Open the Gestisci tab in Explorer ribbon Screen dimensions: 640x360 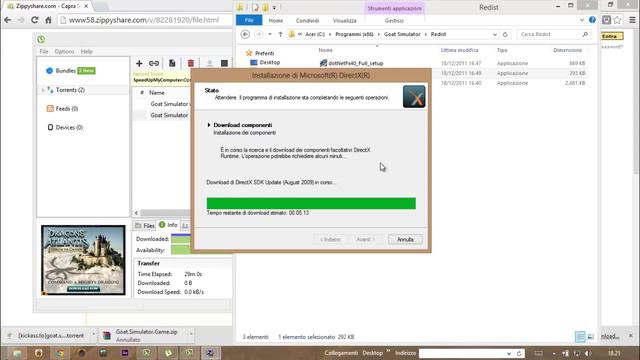pos(394,20)
